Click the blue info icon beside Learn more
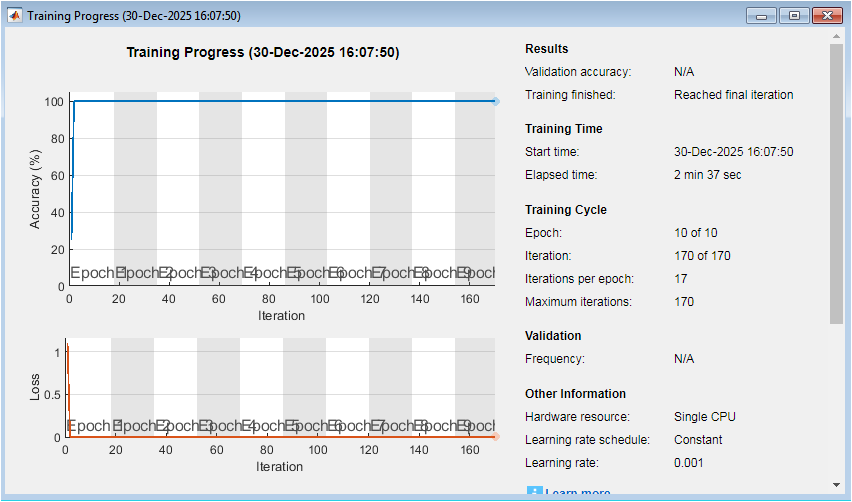The width and height of the screenshot is (852, 502). pyautogui.click(x=534, y=492)
